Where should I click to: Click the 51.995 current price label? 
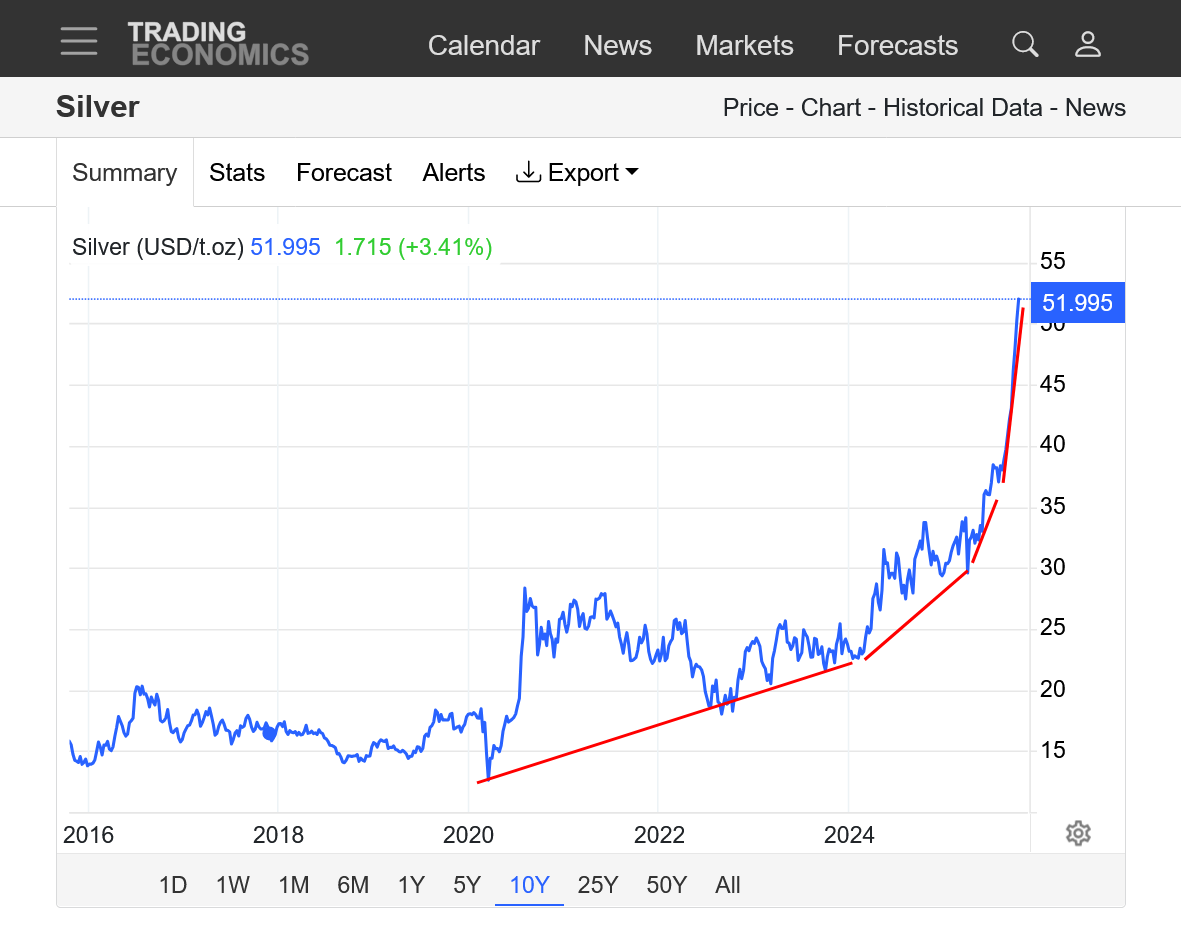click(1077, 303)
